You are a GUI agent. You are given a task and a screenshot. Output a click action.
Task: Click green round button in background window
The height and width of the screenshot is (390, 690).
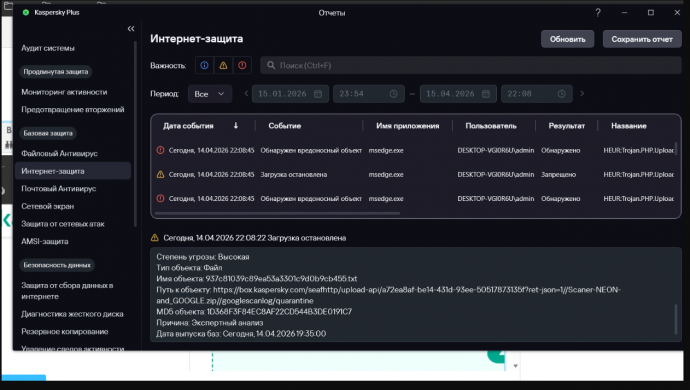click(x=496, y=356)
